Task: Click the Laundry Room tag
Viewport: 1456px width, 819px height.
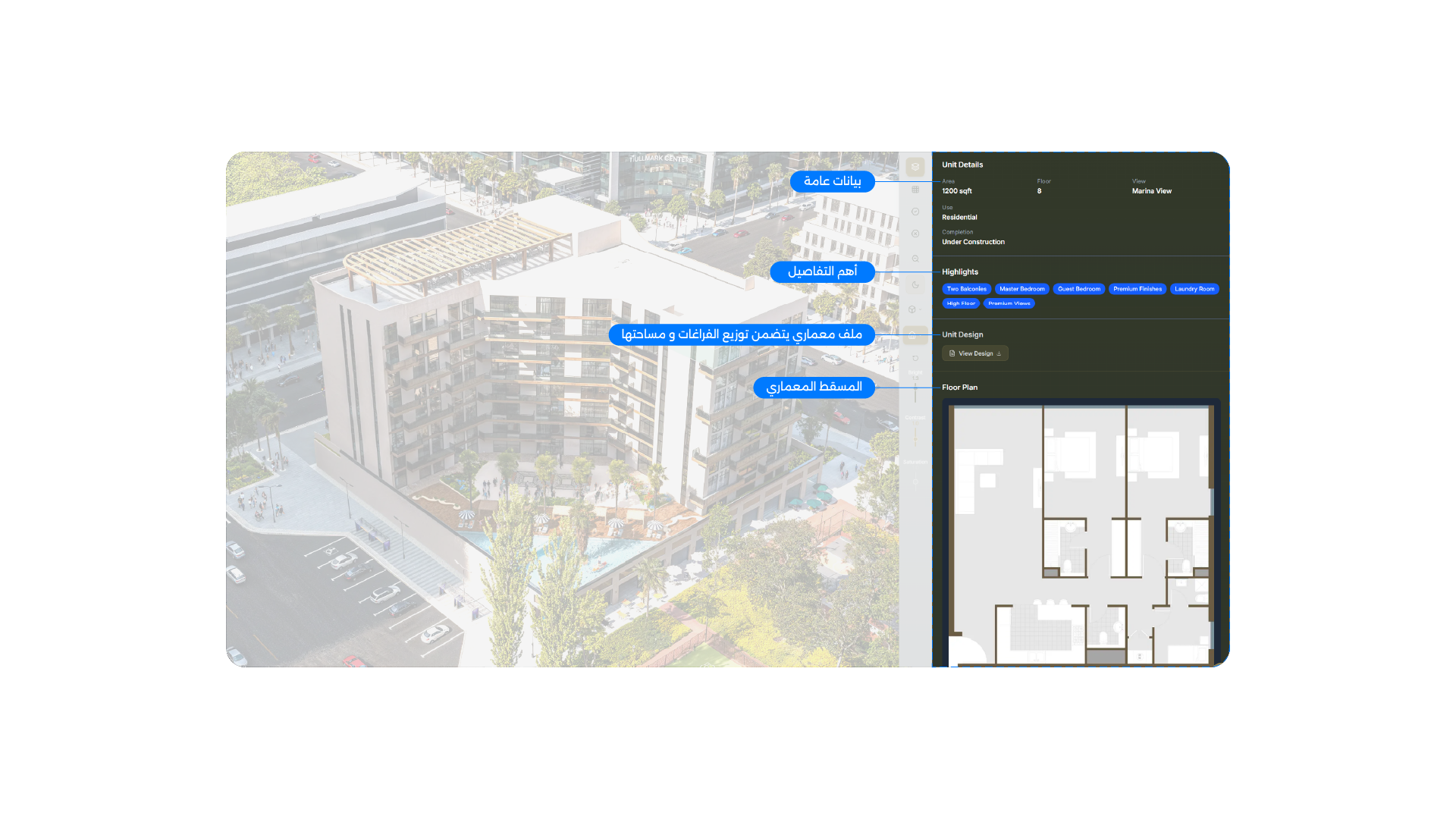Action: click(x=1194, y=289)
